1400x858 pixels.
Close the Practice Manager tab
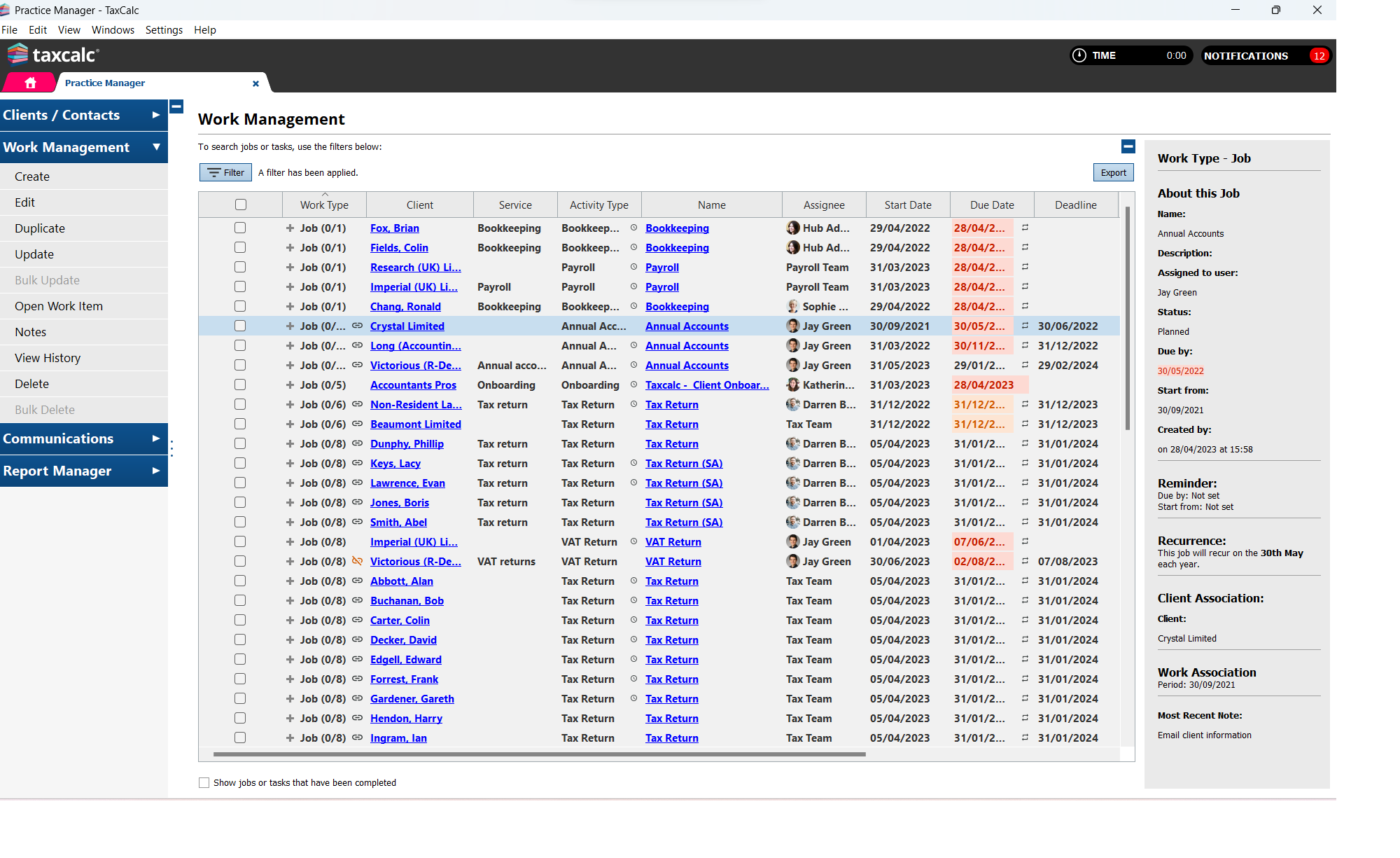tap(255, 83)
